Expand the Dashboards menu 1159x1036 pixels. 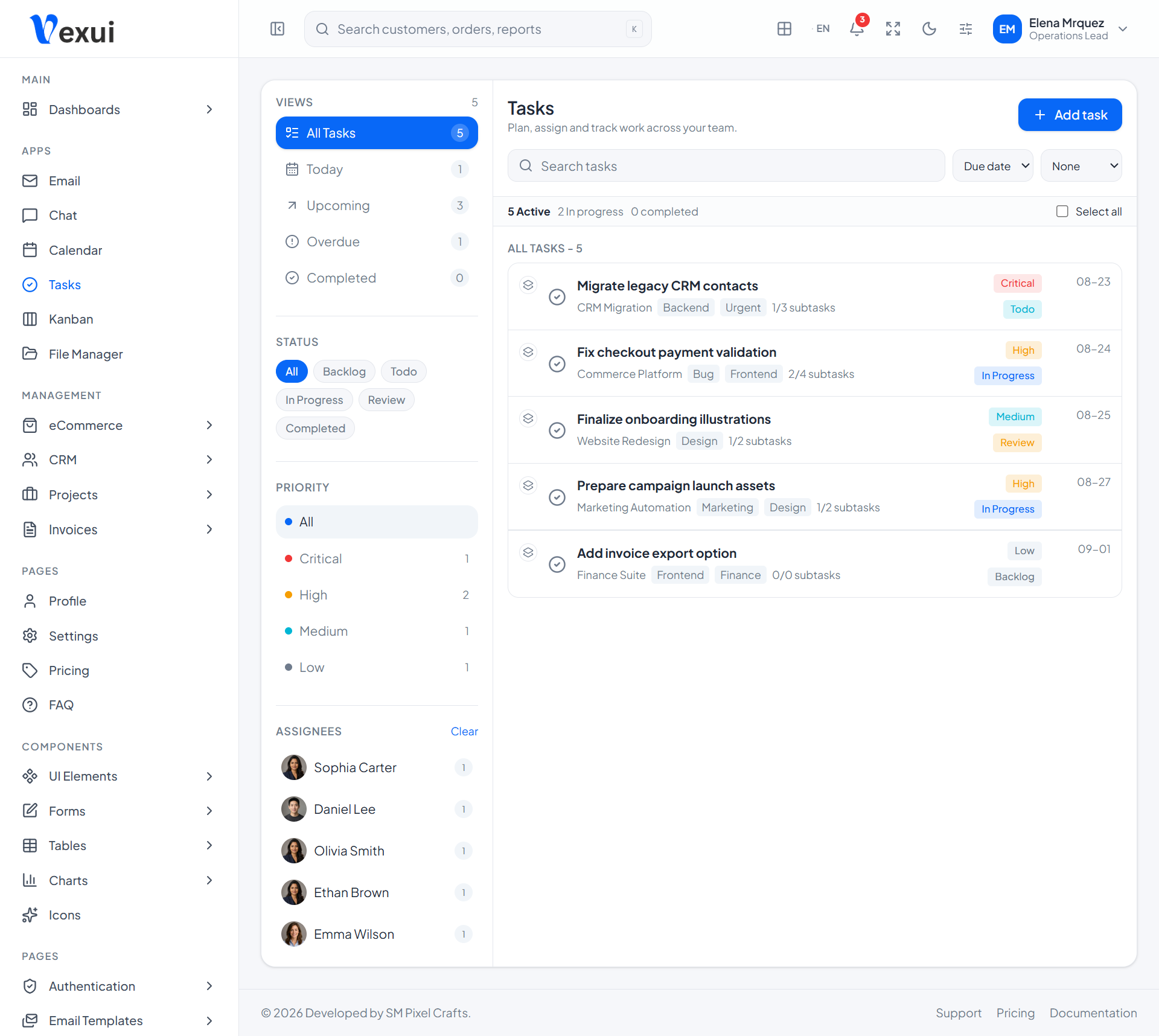pos(120,110)
